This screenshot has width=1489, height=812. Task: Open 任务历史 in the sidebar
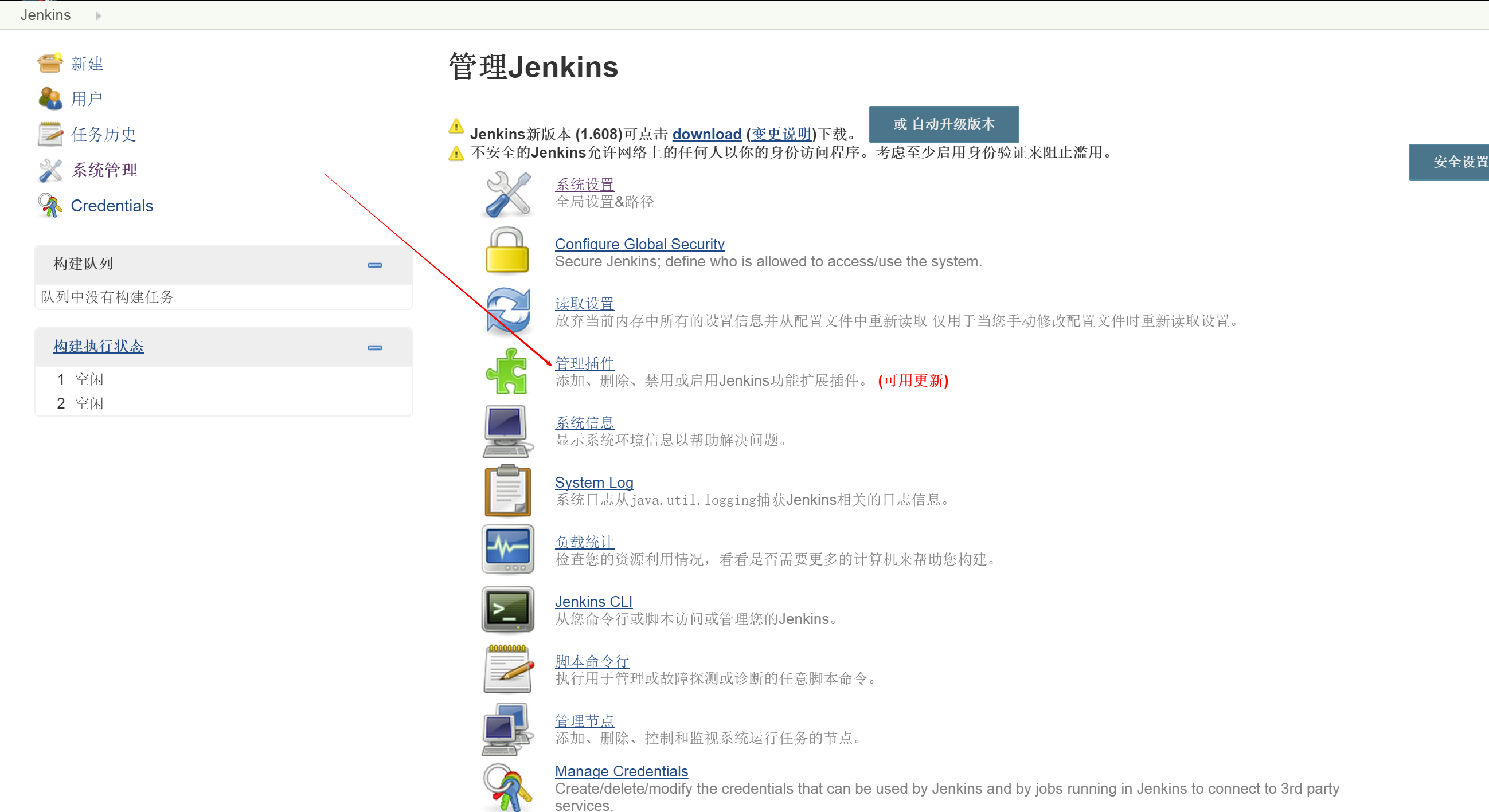pos(103,134)
